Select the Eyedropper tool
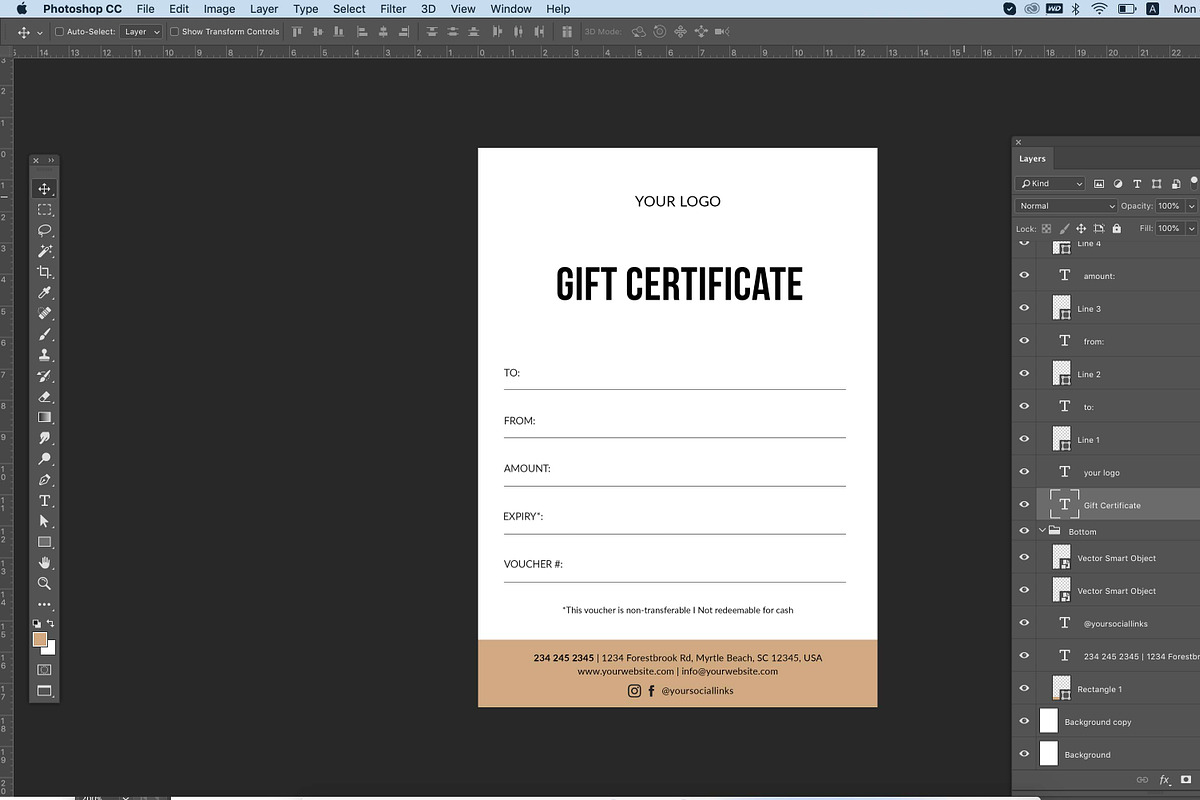The width and height of the screenshot is (1200, 800). point(44,293)
